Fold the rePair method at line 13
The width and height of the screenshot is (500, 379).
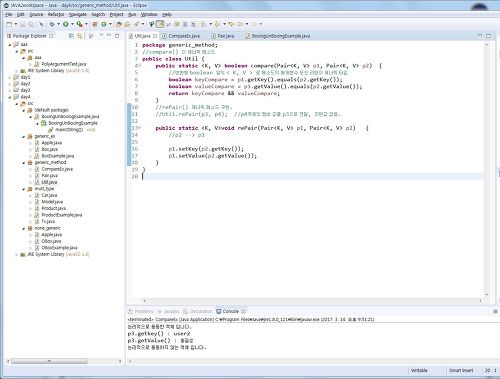click(140, 128)
